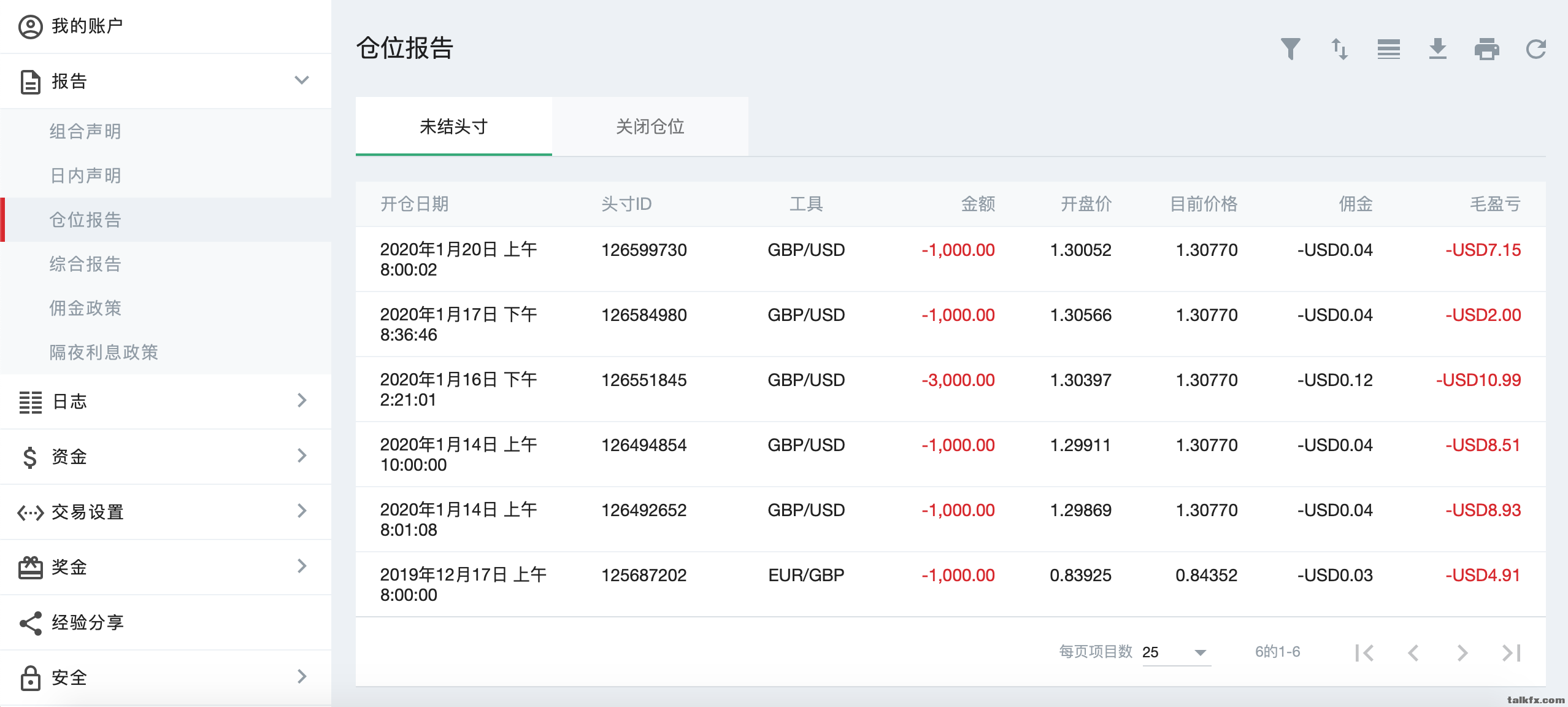
Task: Click the 日志 list icon
Action: point(30,402)
